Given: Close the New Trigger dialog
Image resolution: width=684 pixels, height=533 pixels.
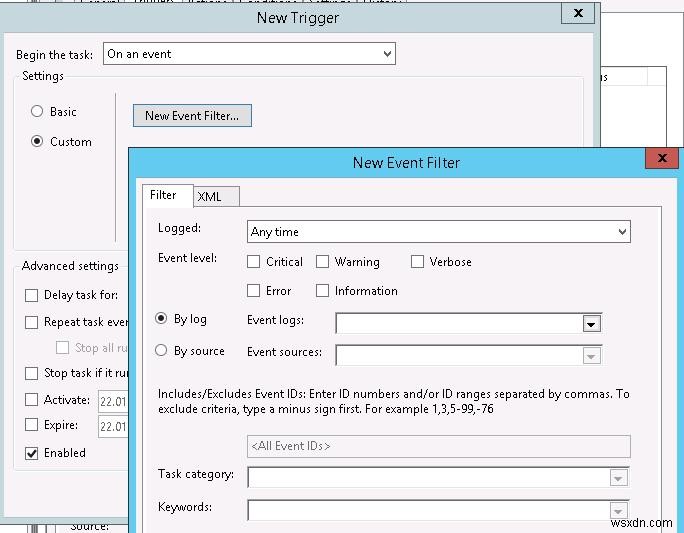Looking at the screenshot, I should click(578, 13).
